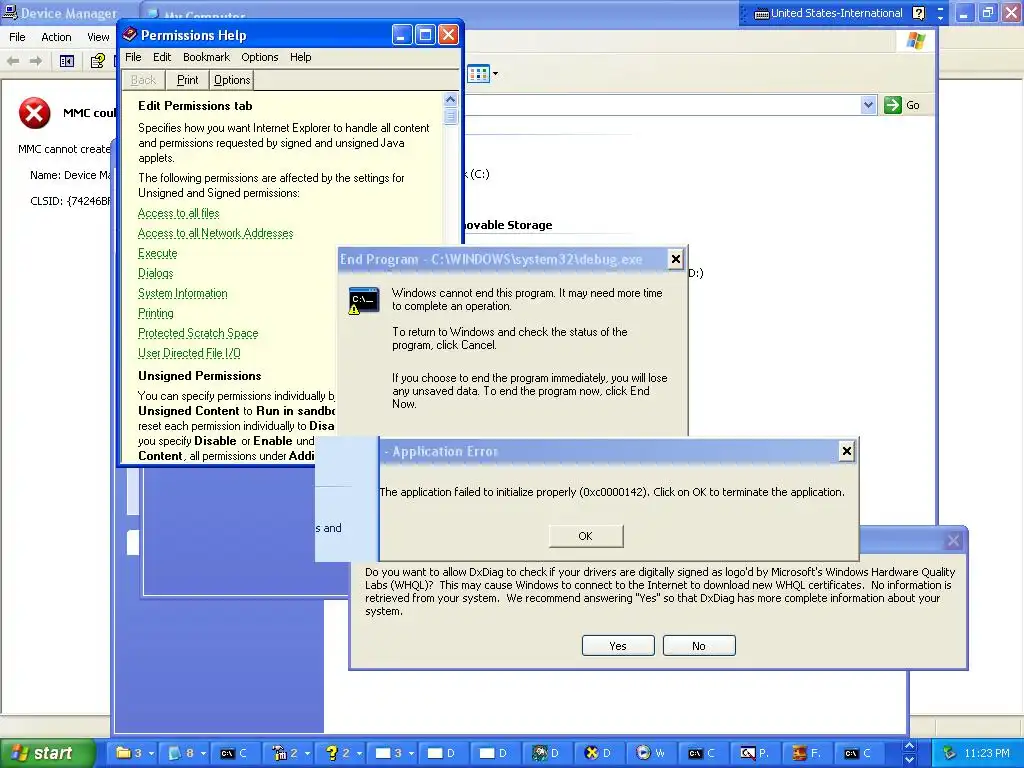Expand 3-window taskbar group arrow
Viewport: 1024px width, 768px height.
[x=411, y=754]
